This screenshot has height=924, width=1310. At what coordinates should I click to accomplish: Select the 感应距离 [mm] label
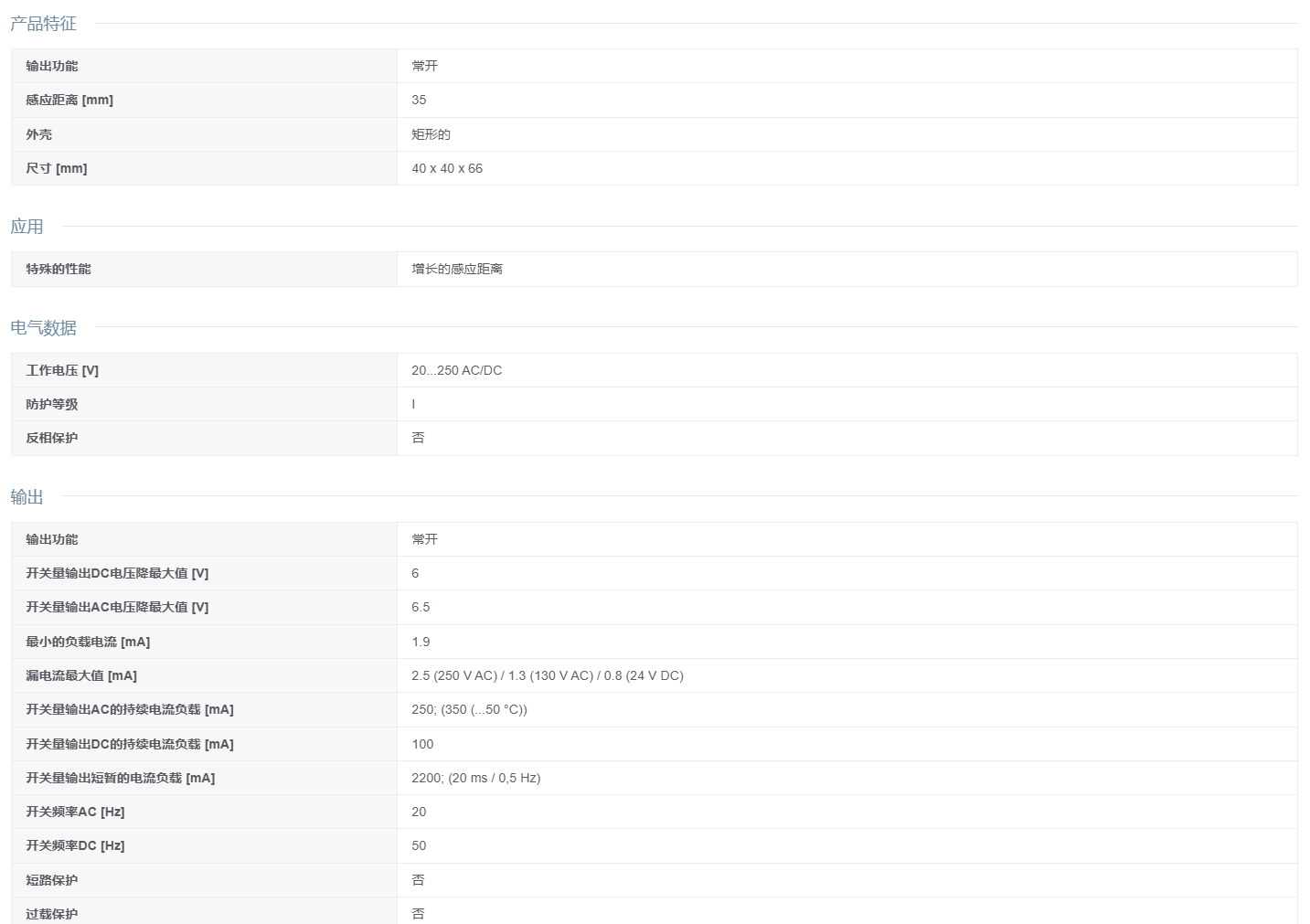click(x=69, y=100)
